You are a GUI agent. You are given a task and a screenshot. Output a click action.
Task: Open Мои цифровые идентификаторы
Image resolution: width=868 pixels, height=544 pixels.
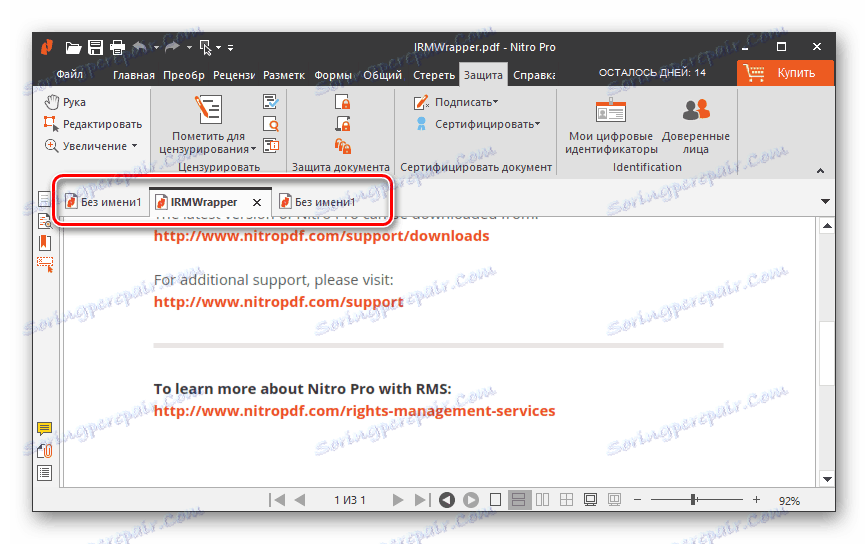click(611, 126)
